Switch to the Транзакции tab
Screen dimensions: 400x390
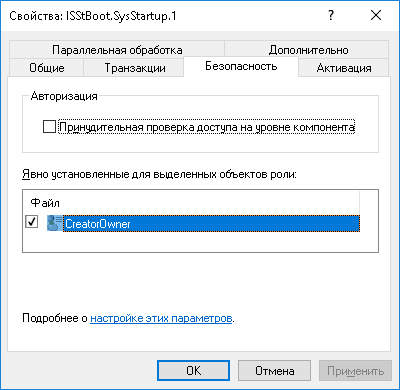coord(135,68)
